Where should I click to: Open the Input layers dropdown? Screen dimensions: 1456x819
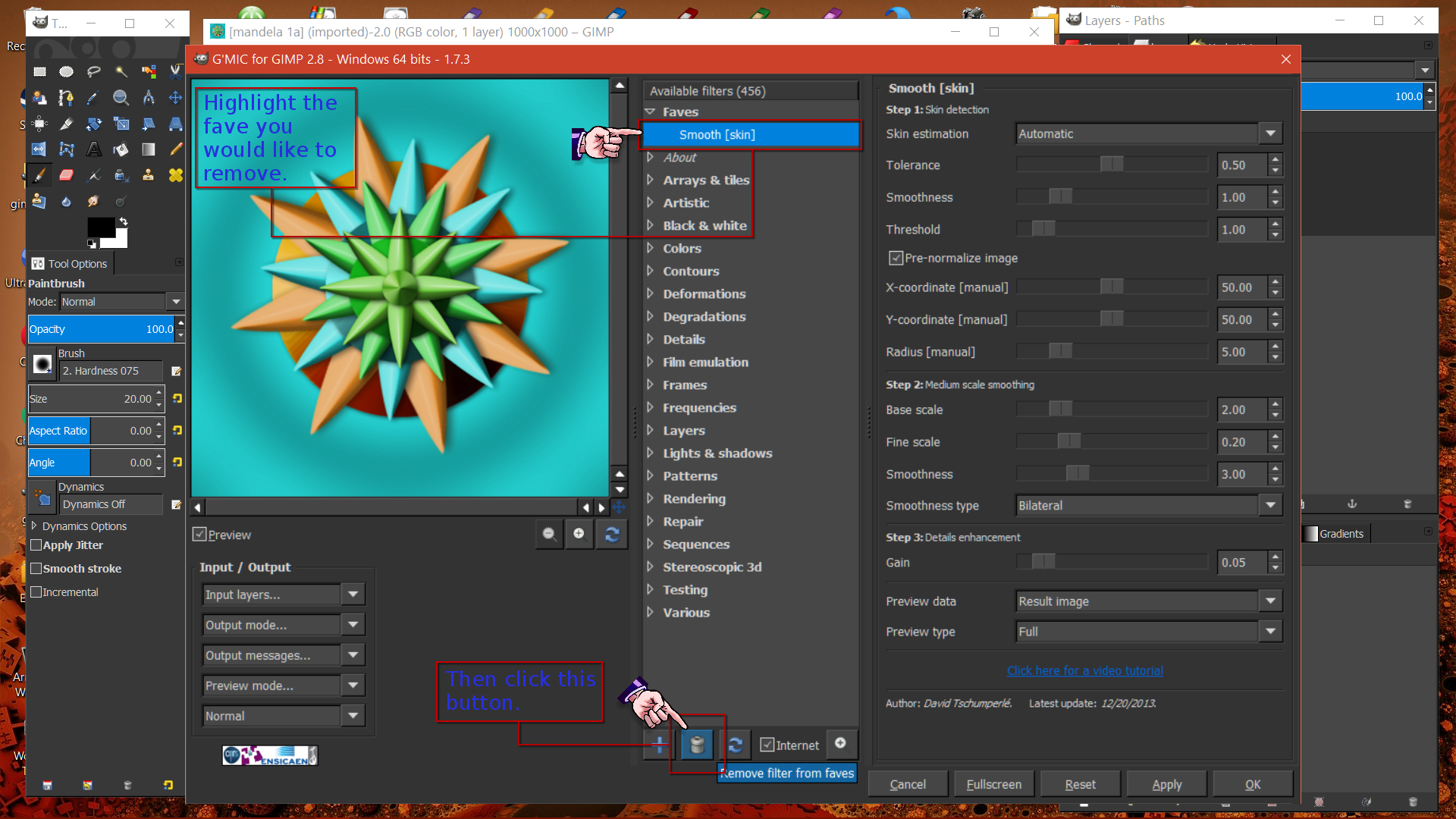(x=284, y=595)
